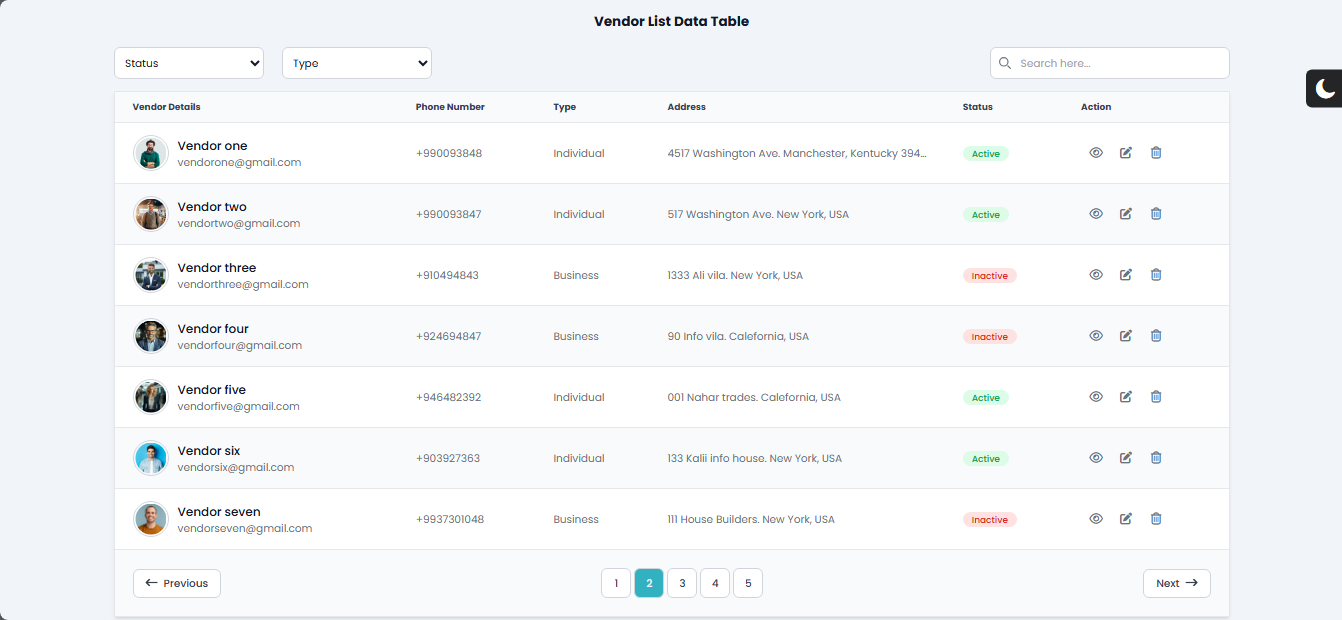Image resolution: width=1342 pixels, height=620 pixels.
Task: Click the eye icon for Vendor seven
Action: [1096, 519]
